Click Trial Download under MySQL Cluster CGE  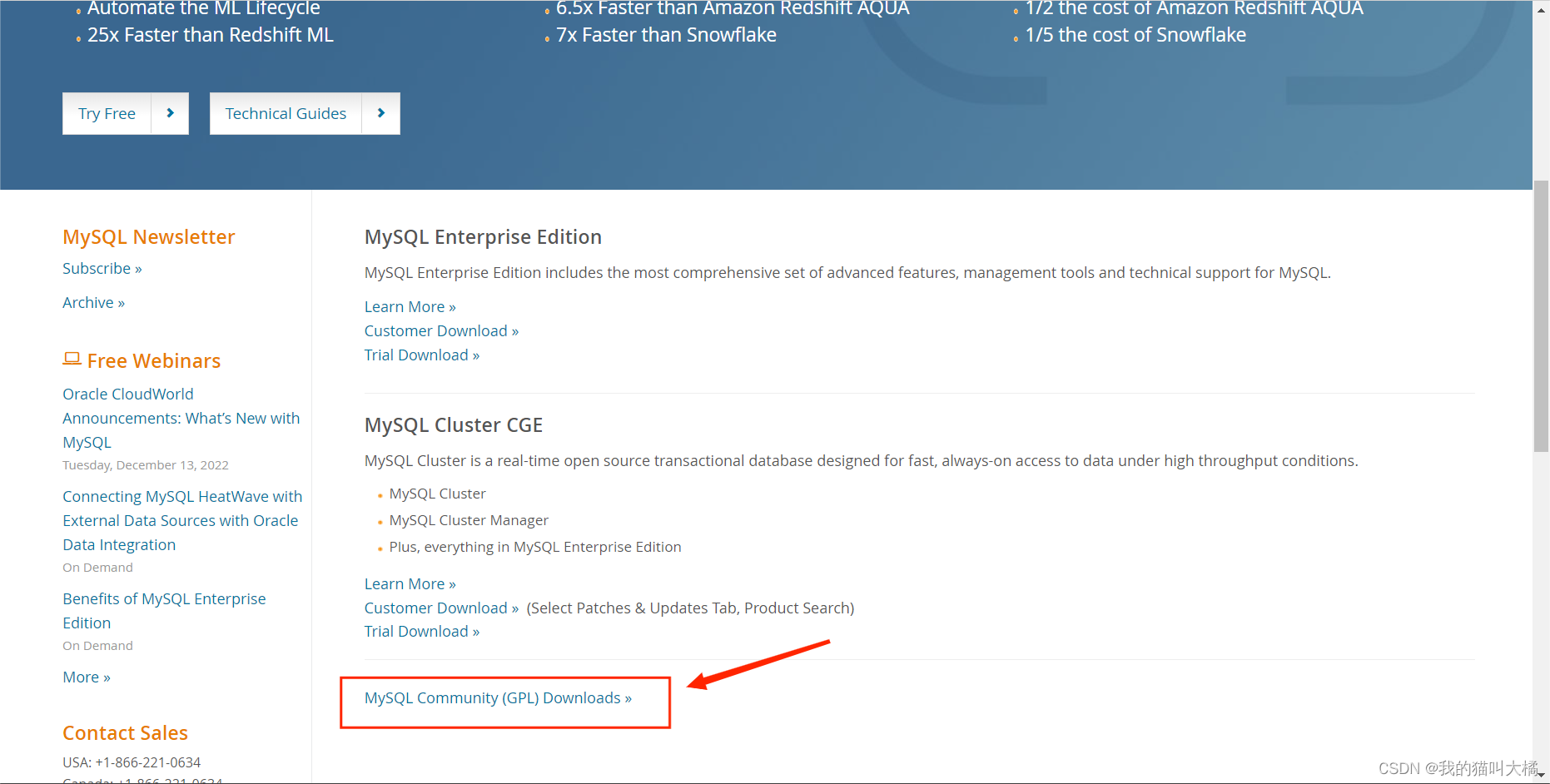422,631
